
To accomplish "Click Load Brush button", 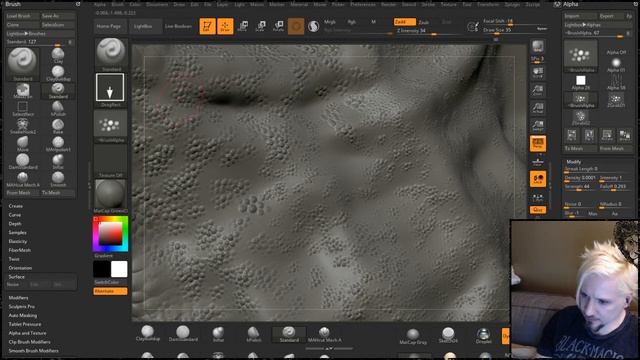I will [x=23, y=16].
